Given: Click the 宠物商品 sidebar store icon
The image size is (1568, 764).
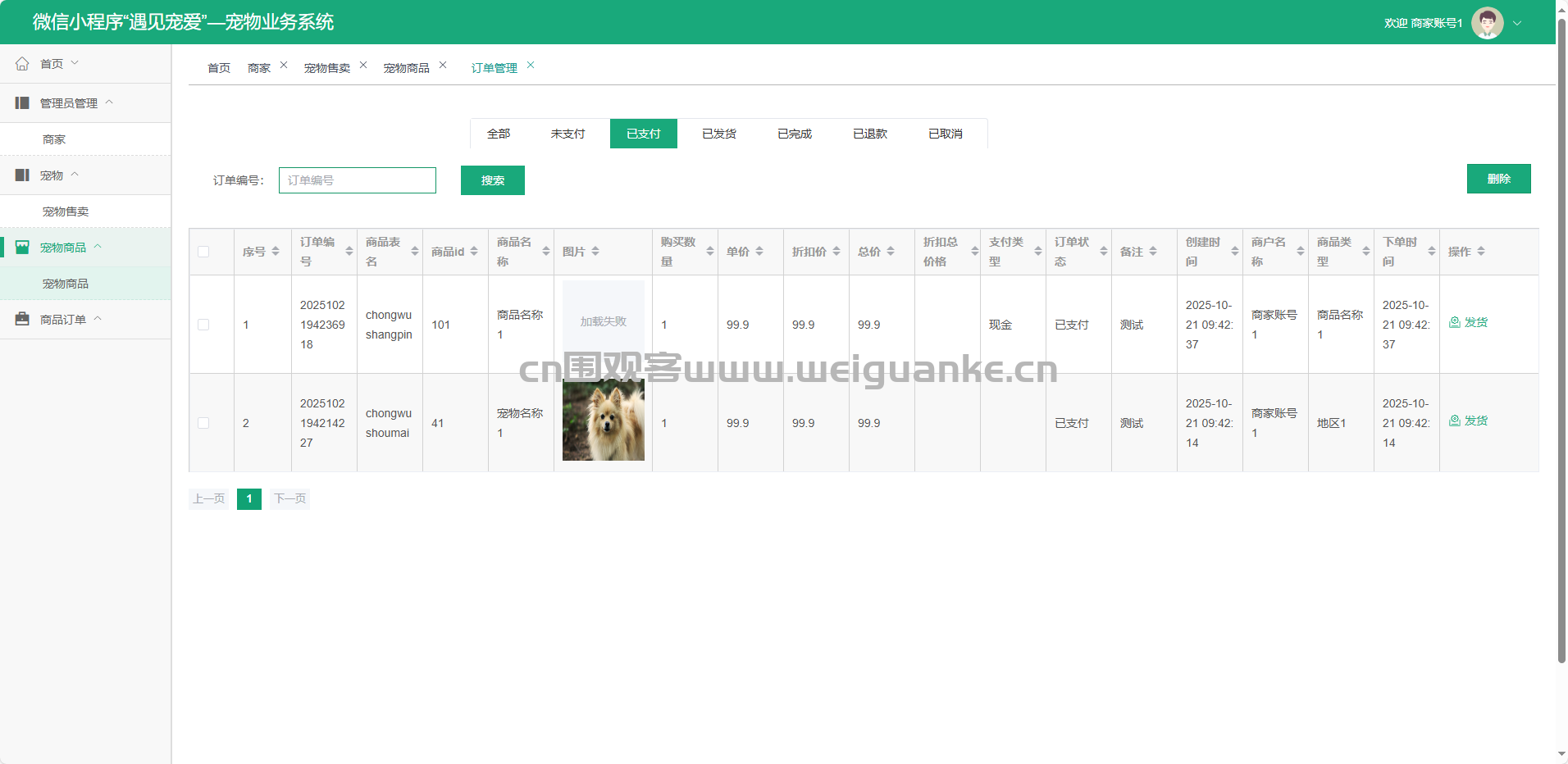Looking at the screenshot, I should tap(22, 247).
